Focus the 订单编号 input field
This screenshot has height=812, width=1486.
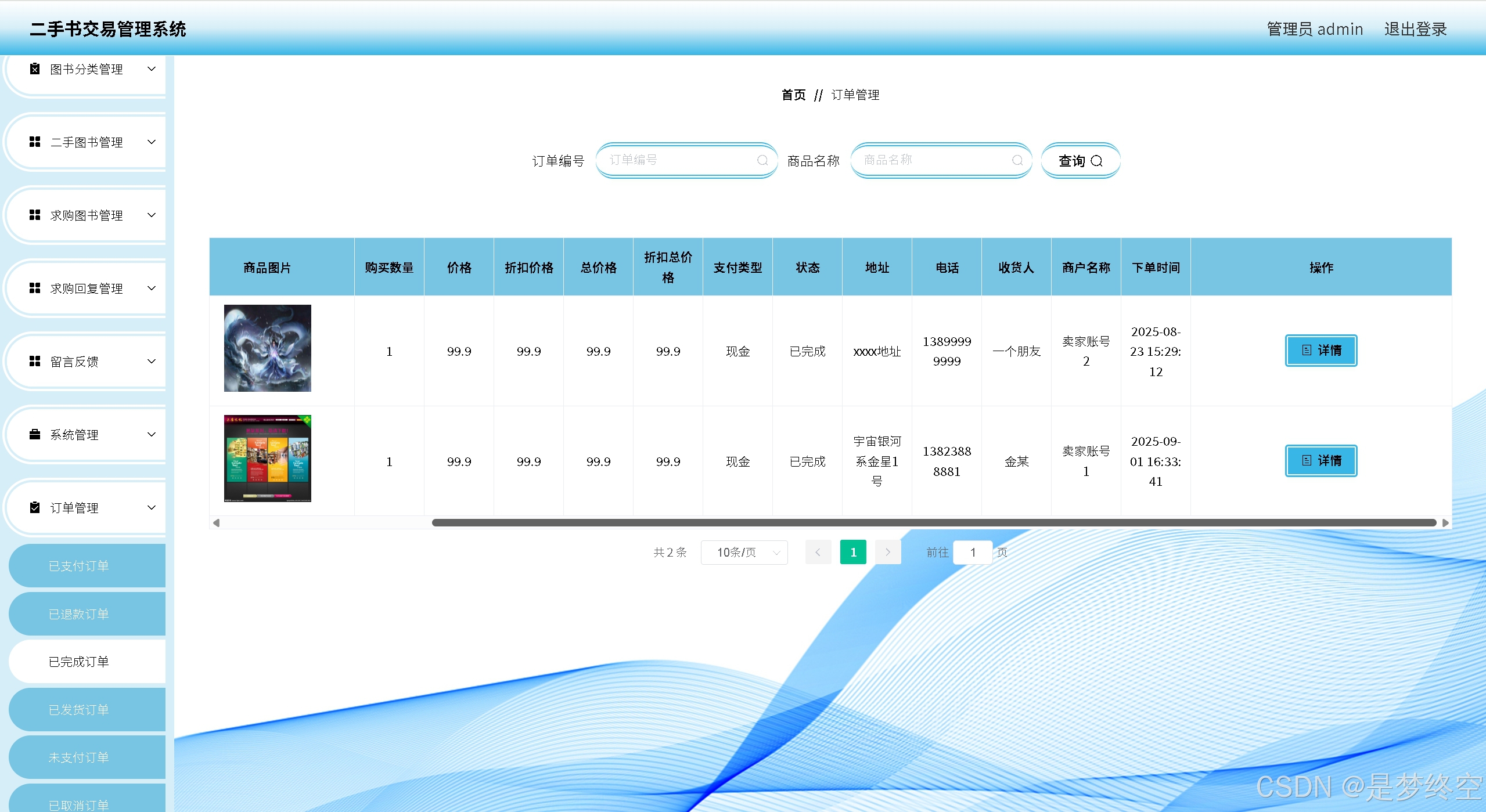coord(686,160)
